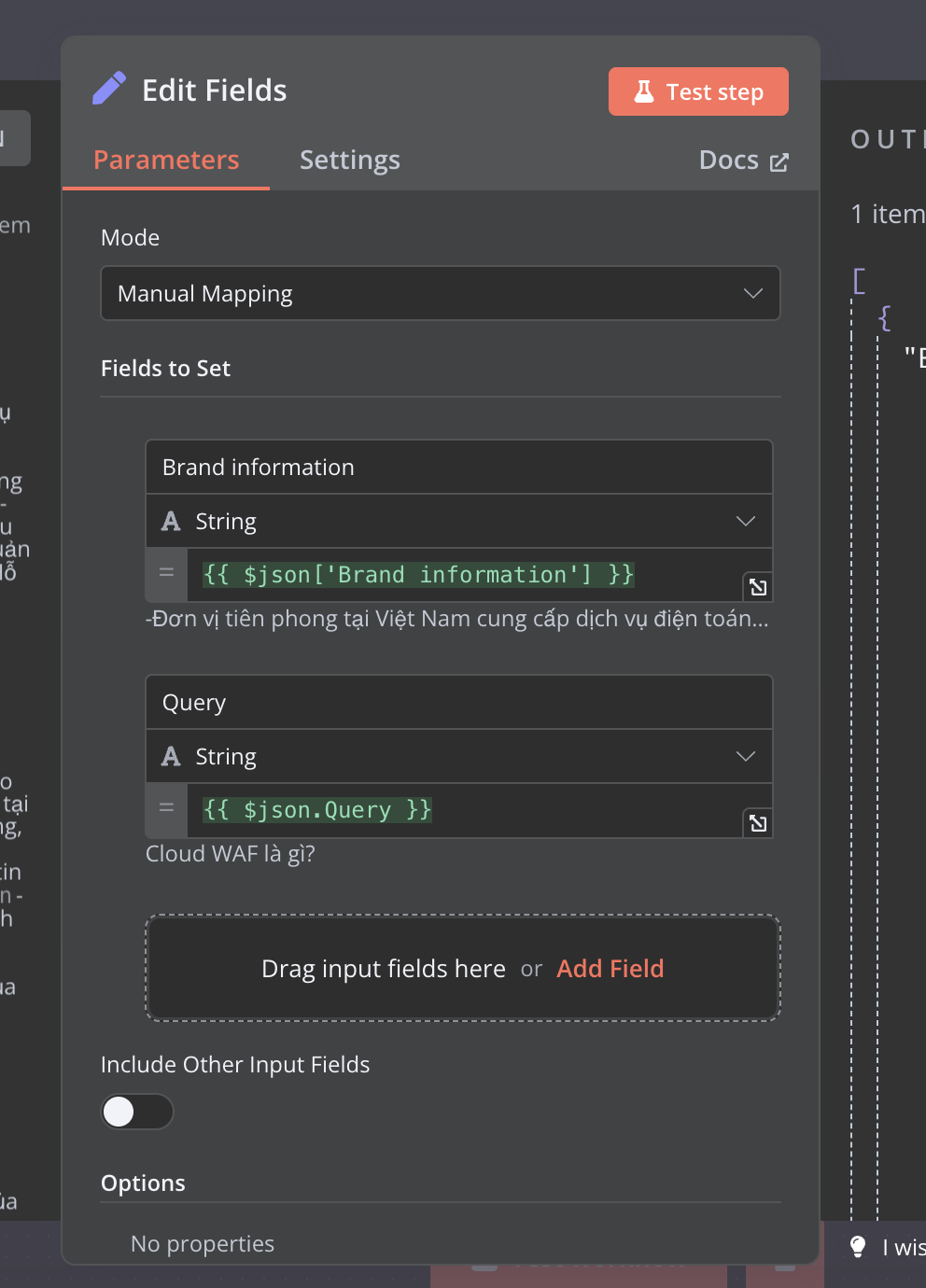Click the String type icon under Query
This screenshot has height=1288, width=926.
click(171, 756)
